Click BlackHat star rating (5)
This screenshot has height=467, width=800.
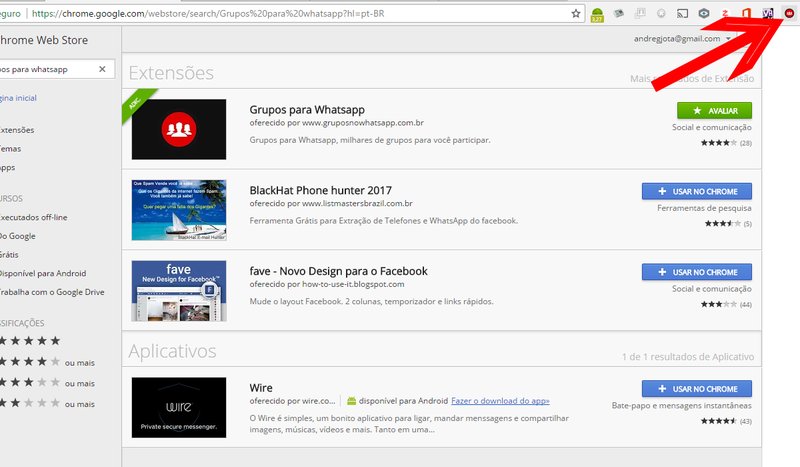coord(728,224)
